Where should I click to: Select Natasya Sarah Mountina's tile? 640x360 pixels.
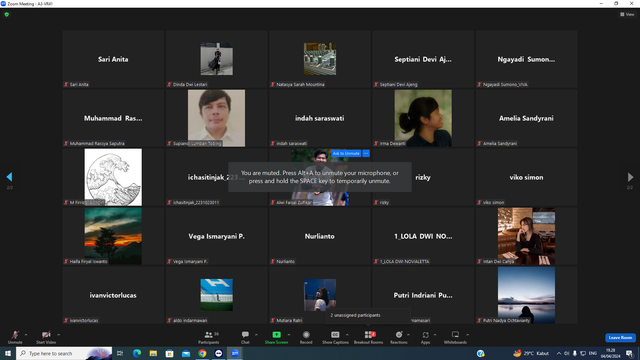(x=320, y=59)
